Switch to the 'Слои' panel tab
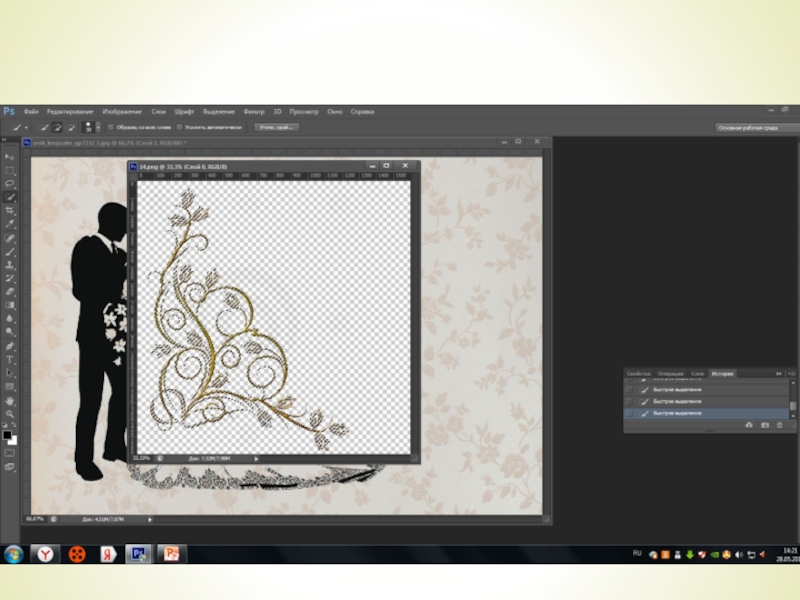The width and height of the screenshot is (800, 600). click(697, 373)
